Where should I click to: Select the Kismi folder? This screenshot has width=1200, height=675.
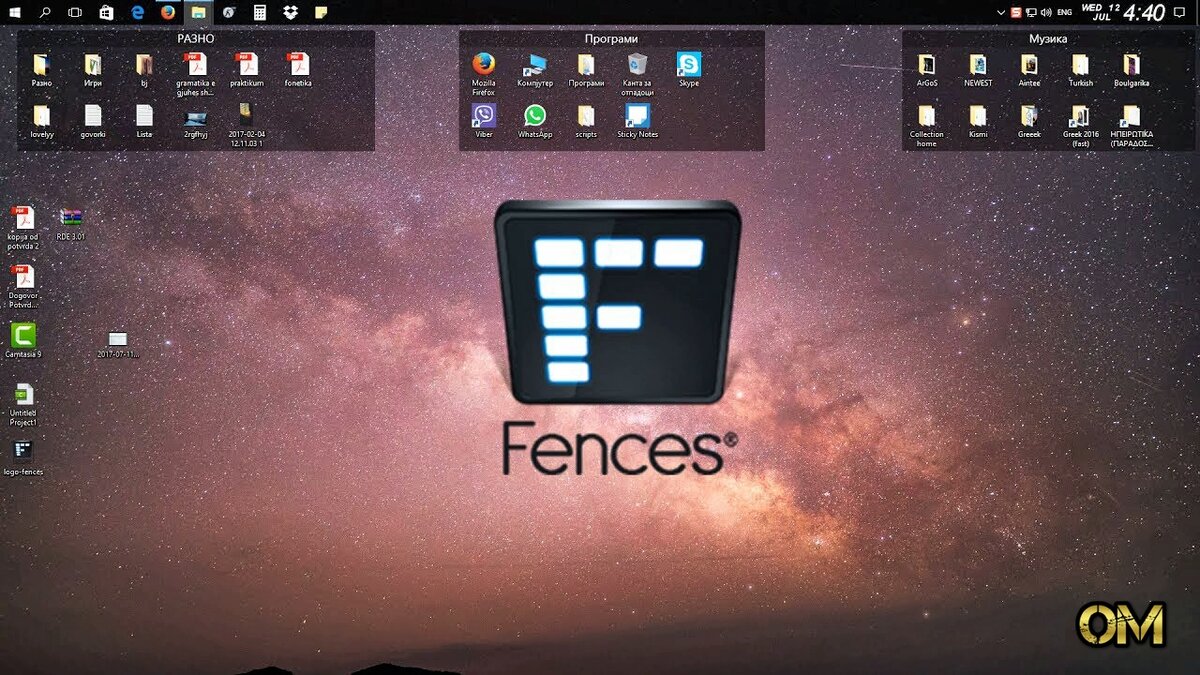(978, 120)
